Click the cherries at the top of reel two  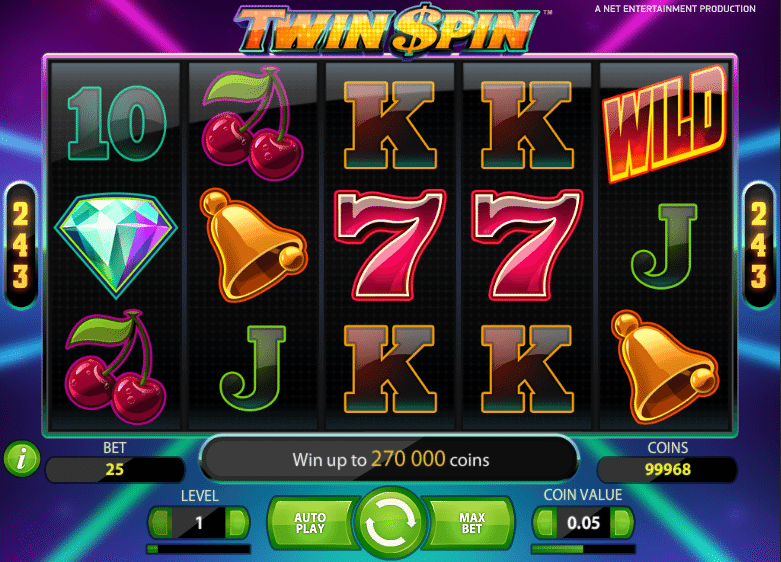tap(253, 123)
